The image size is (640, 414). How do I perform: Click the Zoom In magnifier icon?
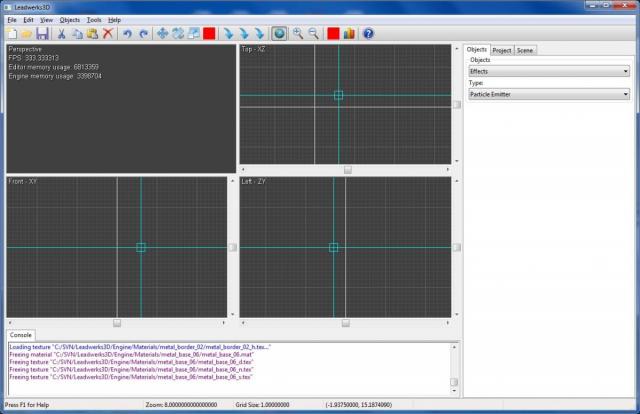pos(298,33)
